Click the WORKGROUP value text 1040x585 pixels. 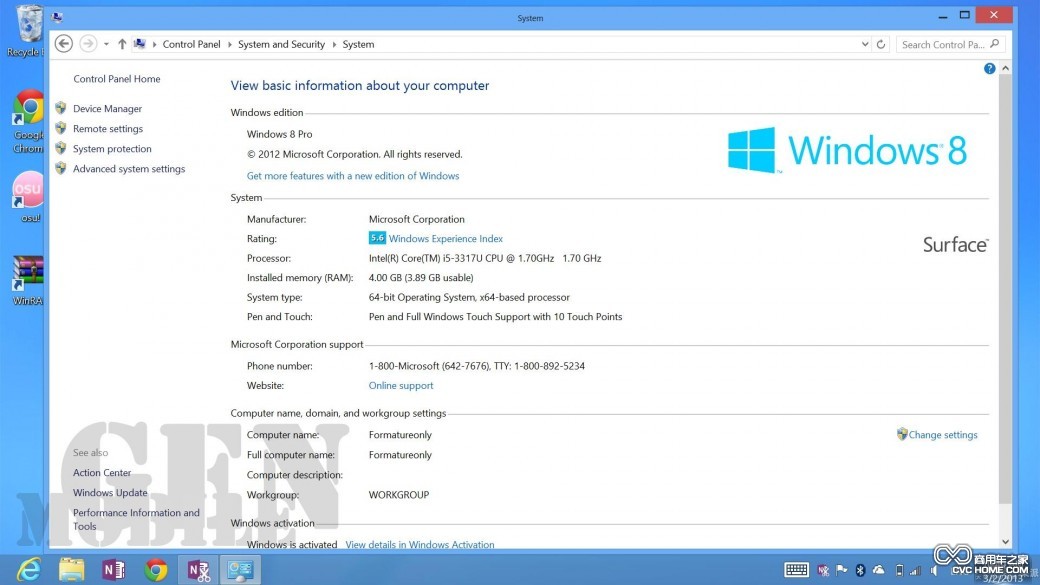pyautogui.click(x=399, y=495)
